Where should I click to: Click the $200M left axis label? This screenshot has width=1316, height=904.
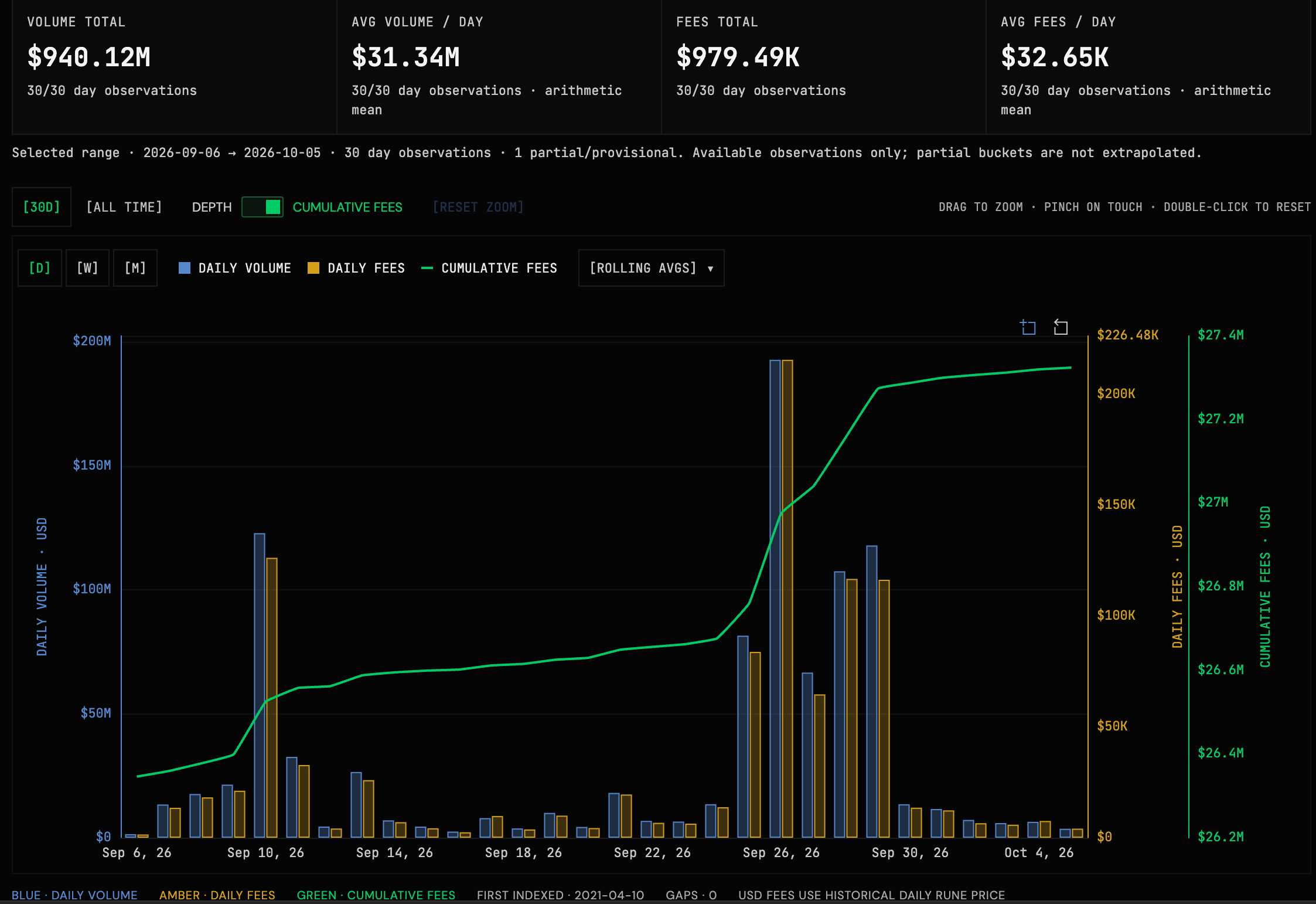point(92,341)
